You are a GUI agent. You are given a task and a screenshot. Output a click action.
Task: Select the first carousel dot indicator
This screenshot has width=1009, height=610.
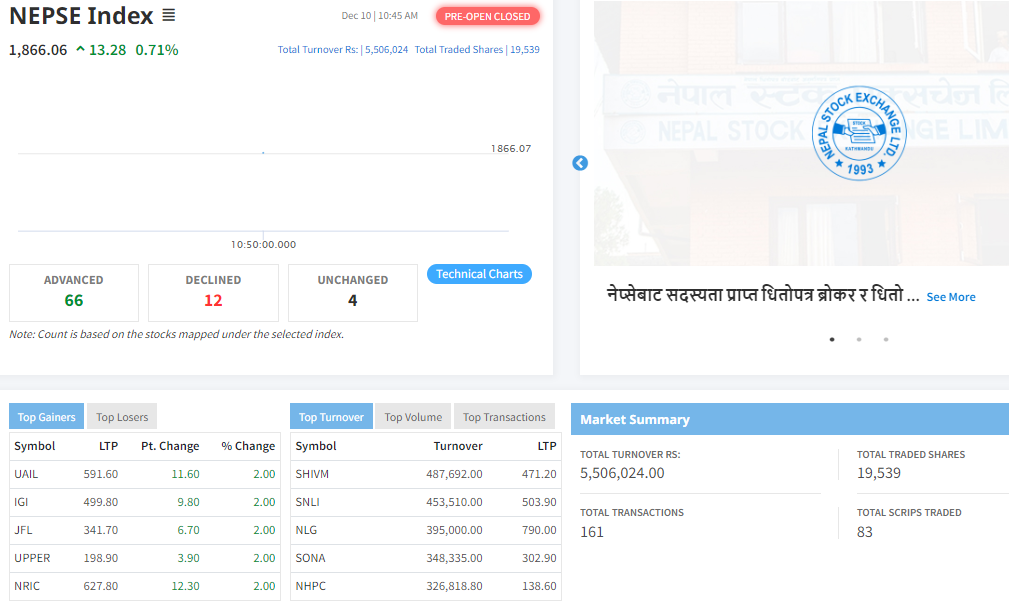click(832, 340)
